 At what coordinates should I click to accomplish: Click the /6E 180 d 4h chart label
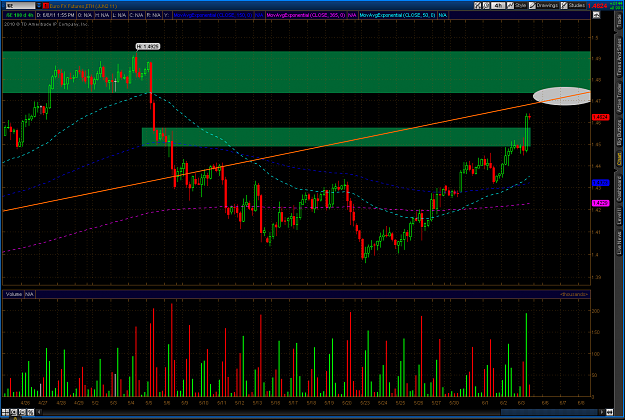pos(20,15)
